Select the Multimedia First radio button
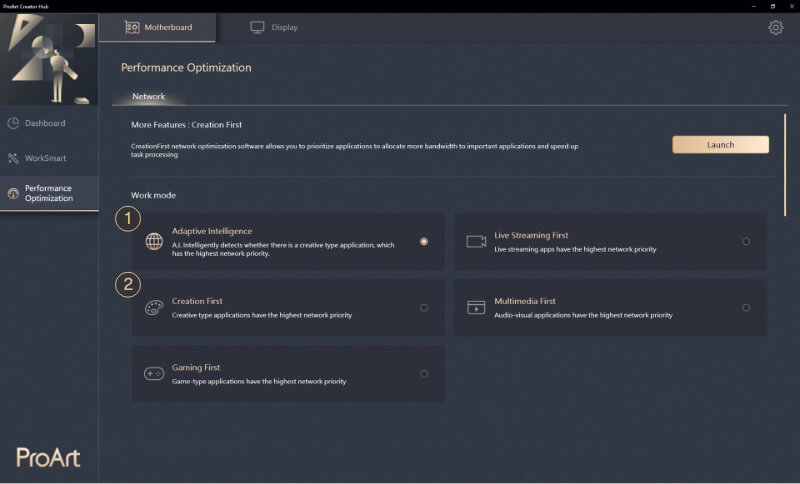 point(746,307)
